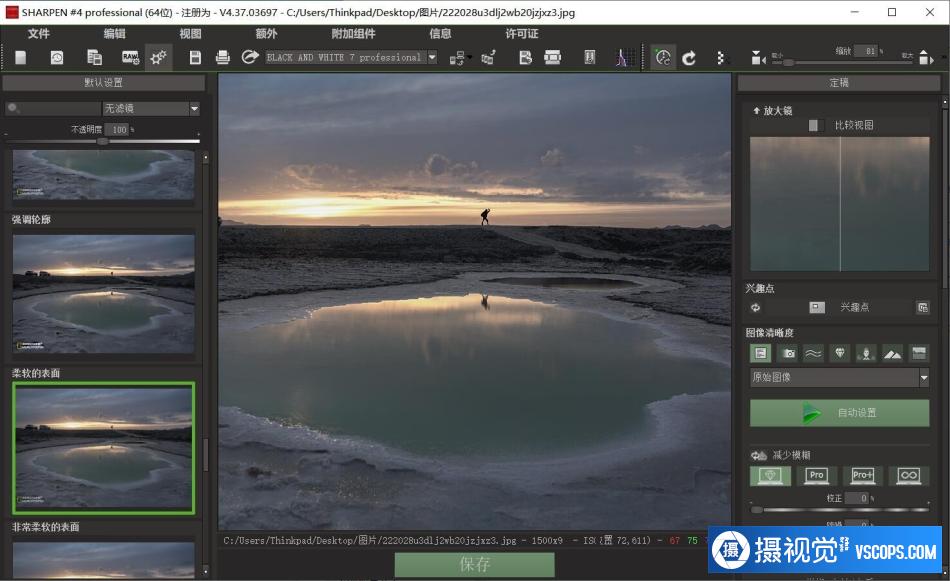The image size is (950, 581).
Task: Select the Pro+ quality mode
Action: click(x=863, y=476)
